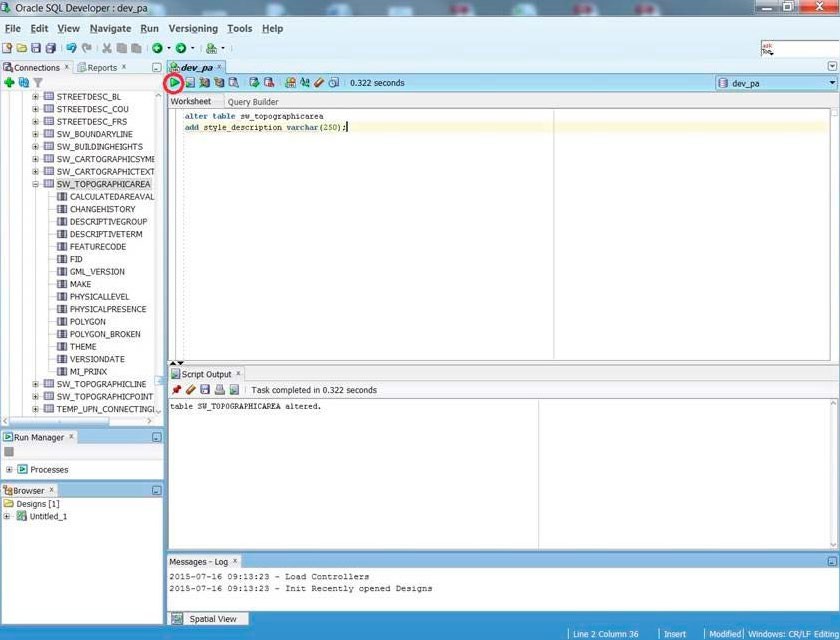The image size is (840, 640).
Task: Run the statement with the green play button
Action: [173, 83]
